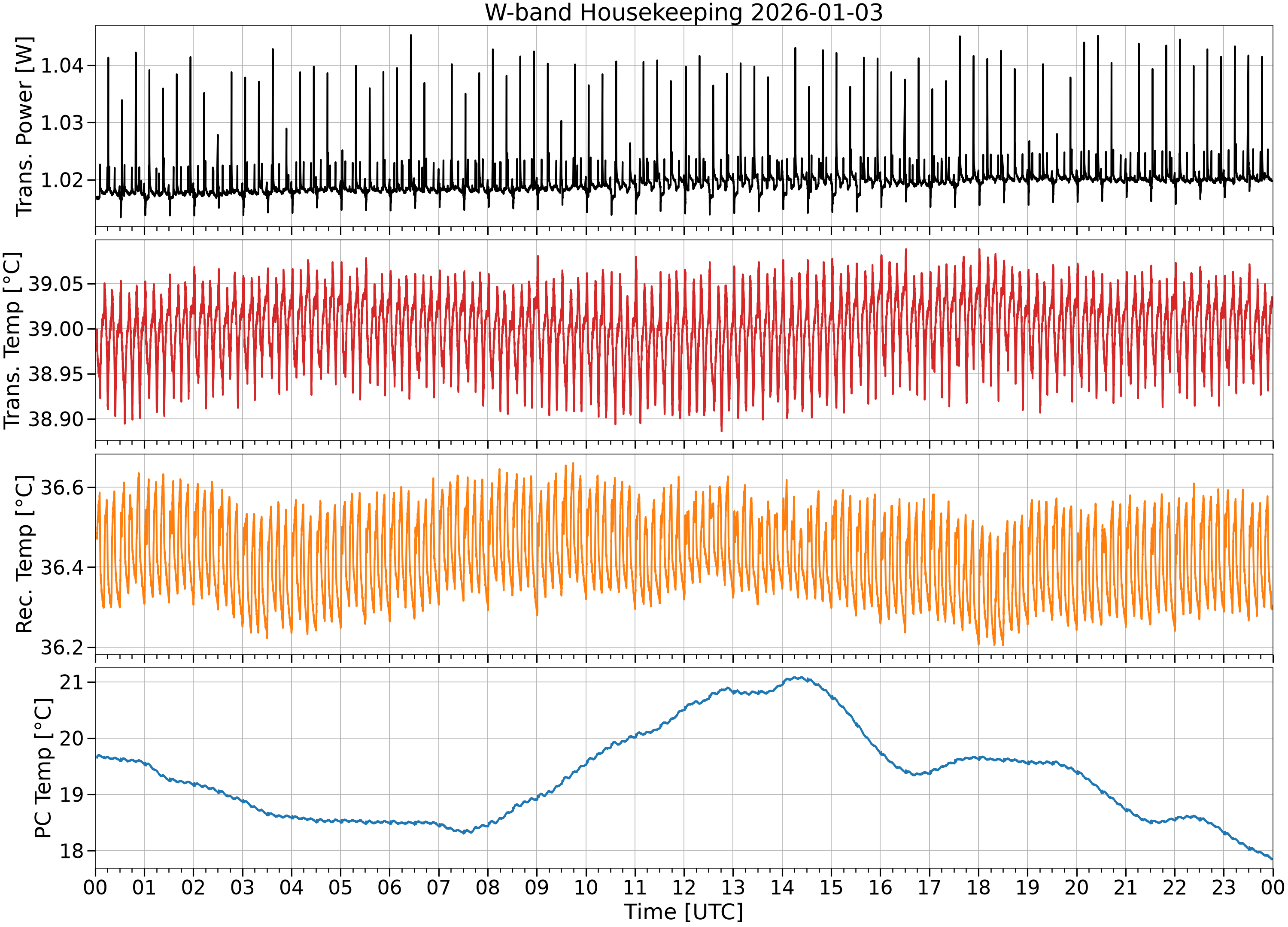Click the PC Temp [°C] axis label
Viewport: 1288px width, 927px height.
tap(43, 768)
